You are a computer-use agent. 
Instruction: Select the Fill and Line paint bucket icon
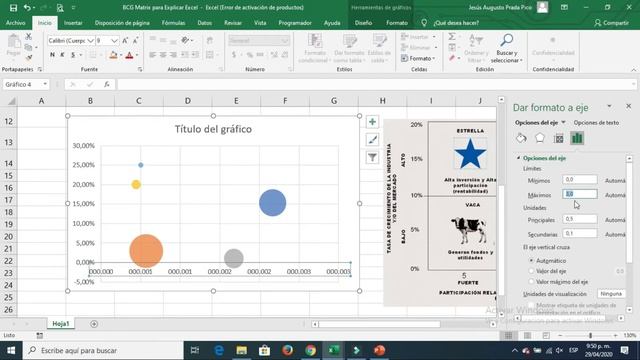521,138
